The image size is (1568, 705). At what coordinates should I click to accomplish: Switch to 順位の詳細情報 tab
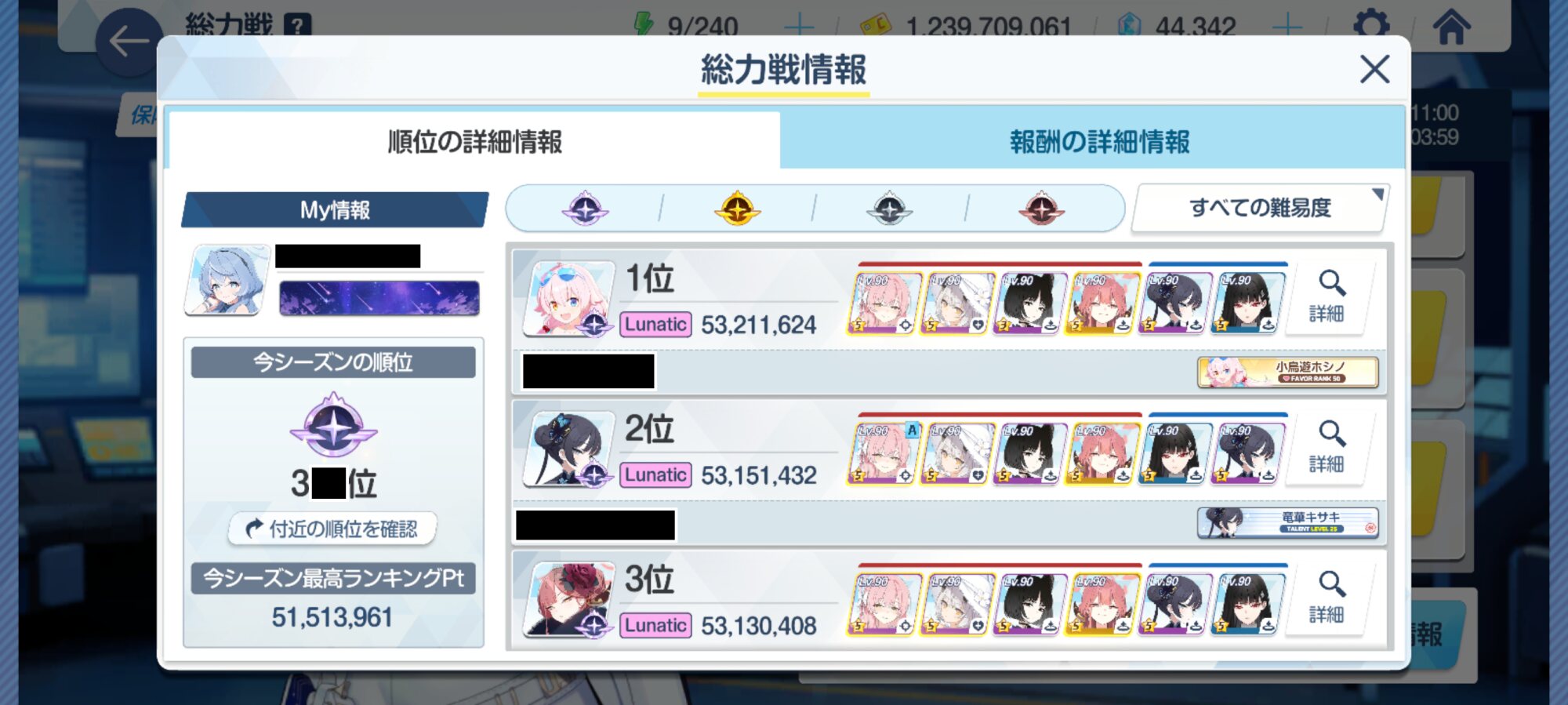[x=474, y=142]
